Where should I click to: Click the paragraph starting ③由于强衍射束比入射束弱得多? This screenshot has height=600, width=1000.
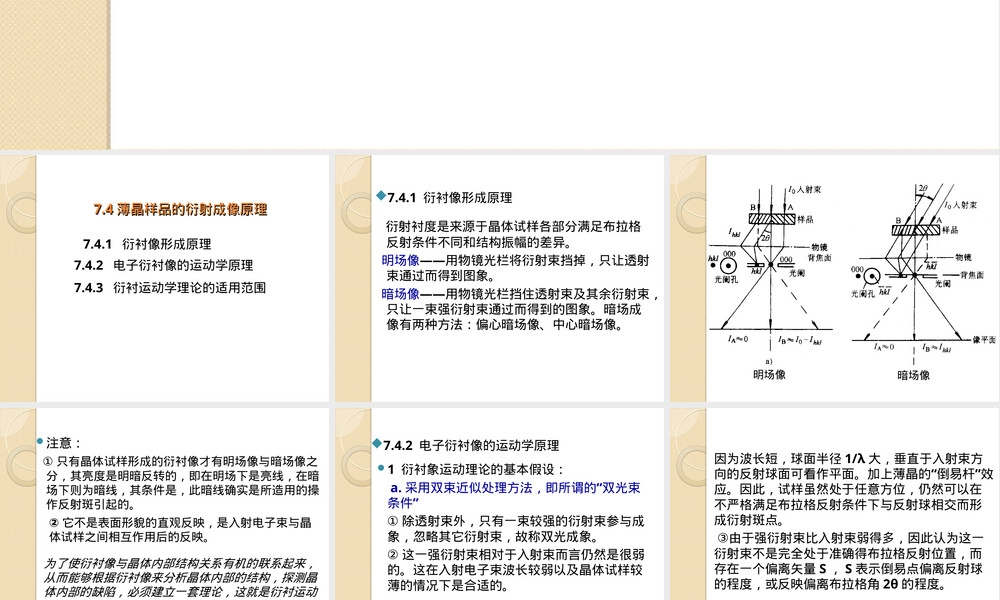click(x=848, y=560)
